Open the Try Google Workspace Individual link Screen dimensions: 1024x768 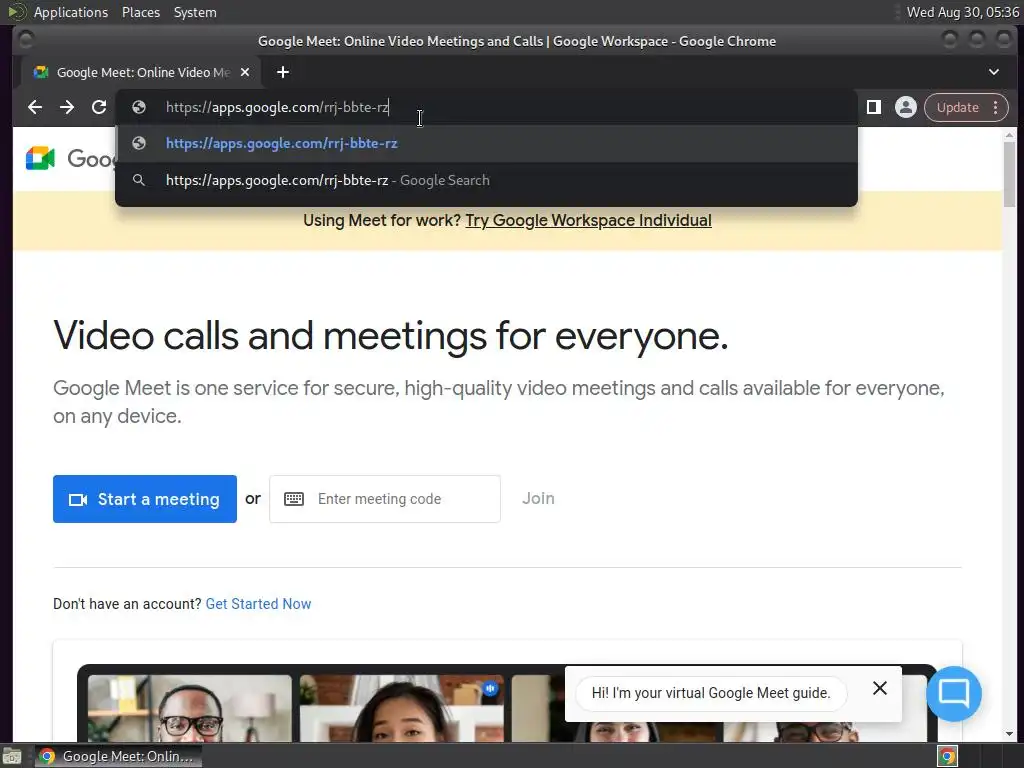click(588, 221)
